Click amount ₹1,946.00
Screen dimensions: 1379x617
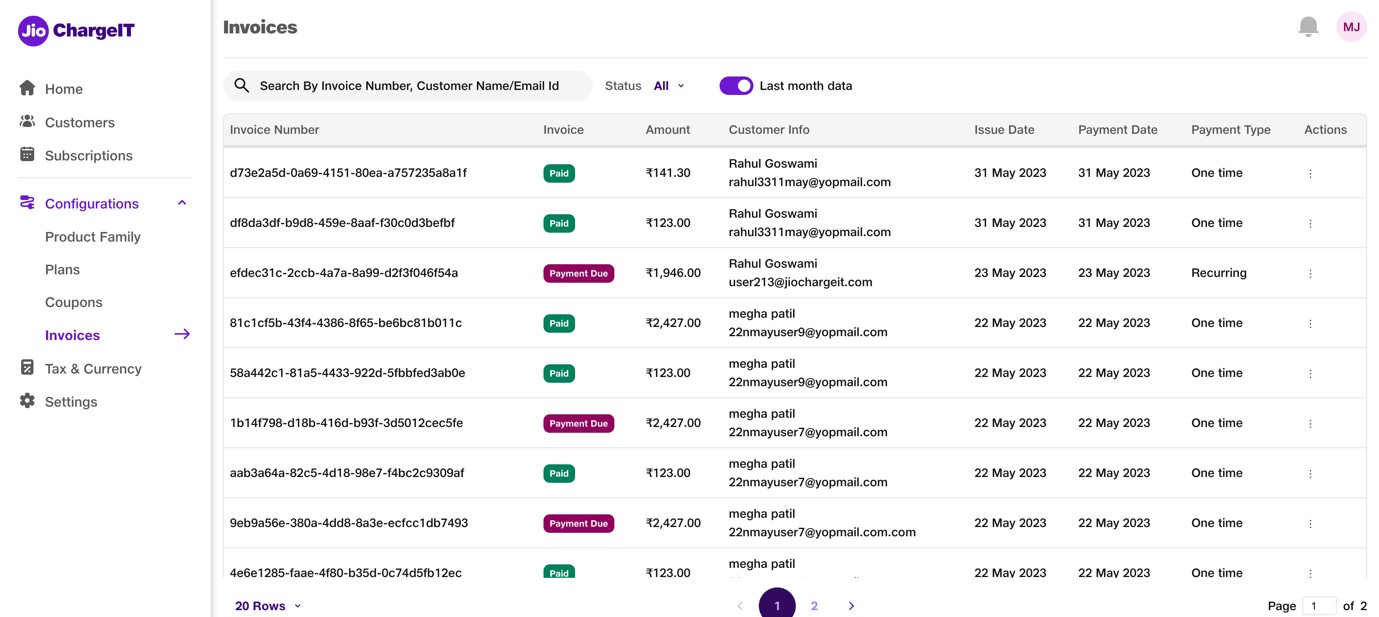(x=673, y=273)
